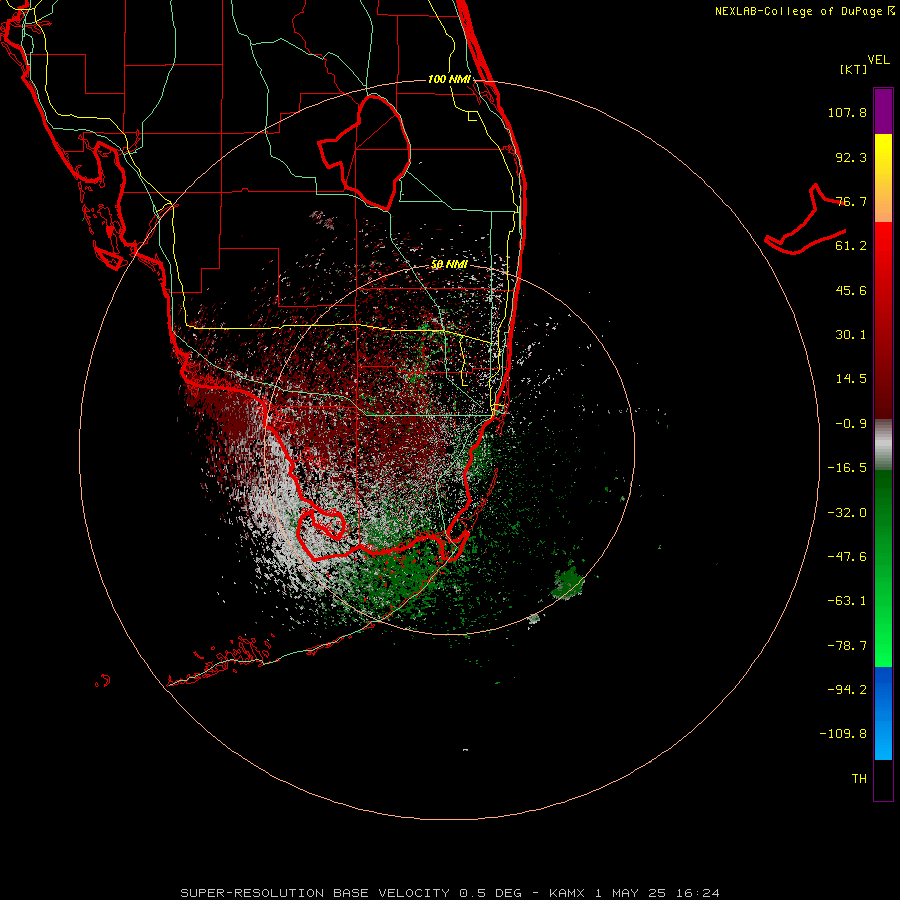This screenshot has height=900, width=900.
Task: Click the VEL legend title
Action: click(878, 60)
